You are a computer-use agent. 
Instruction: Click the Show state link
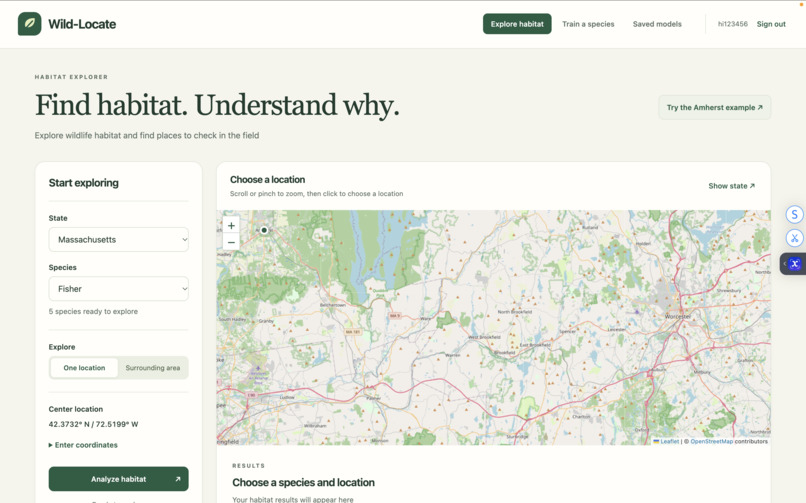pos(731,186)
